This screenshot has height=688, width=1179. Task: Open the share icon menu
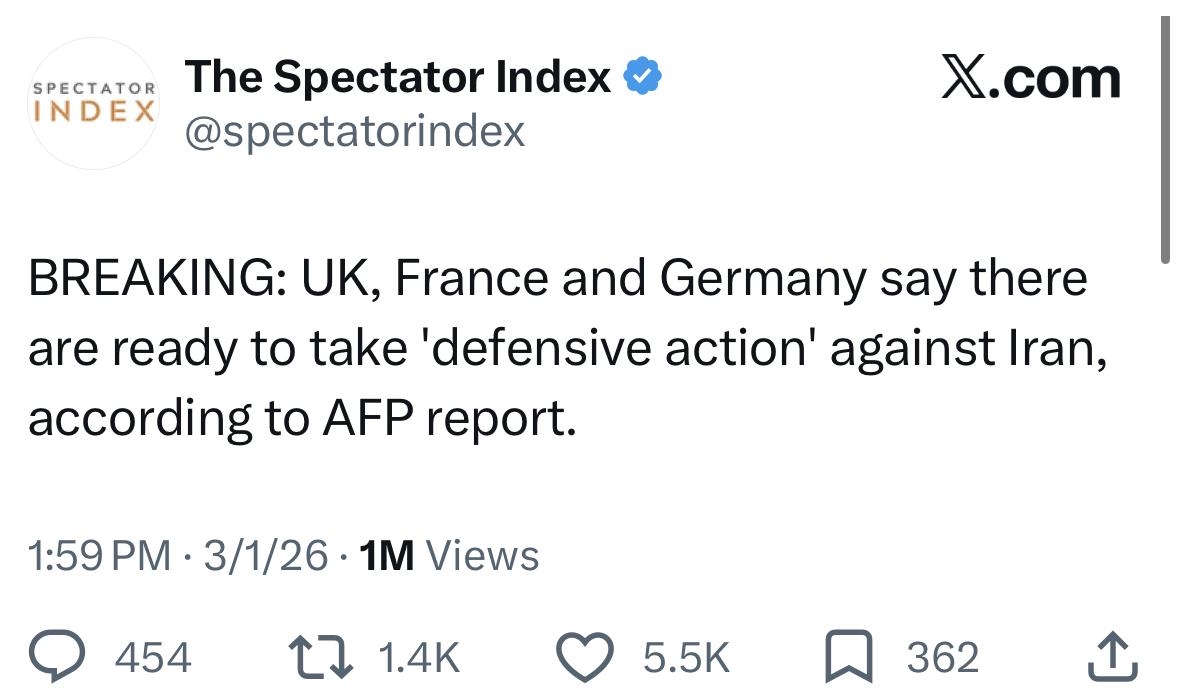1109,657
